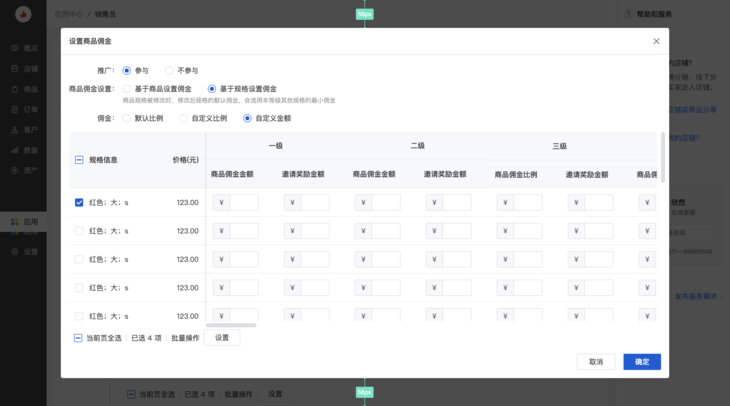Click the table's horizontal scrollbar
The height and width of the screenshot is (406, 730).
[x=231, y=325]
